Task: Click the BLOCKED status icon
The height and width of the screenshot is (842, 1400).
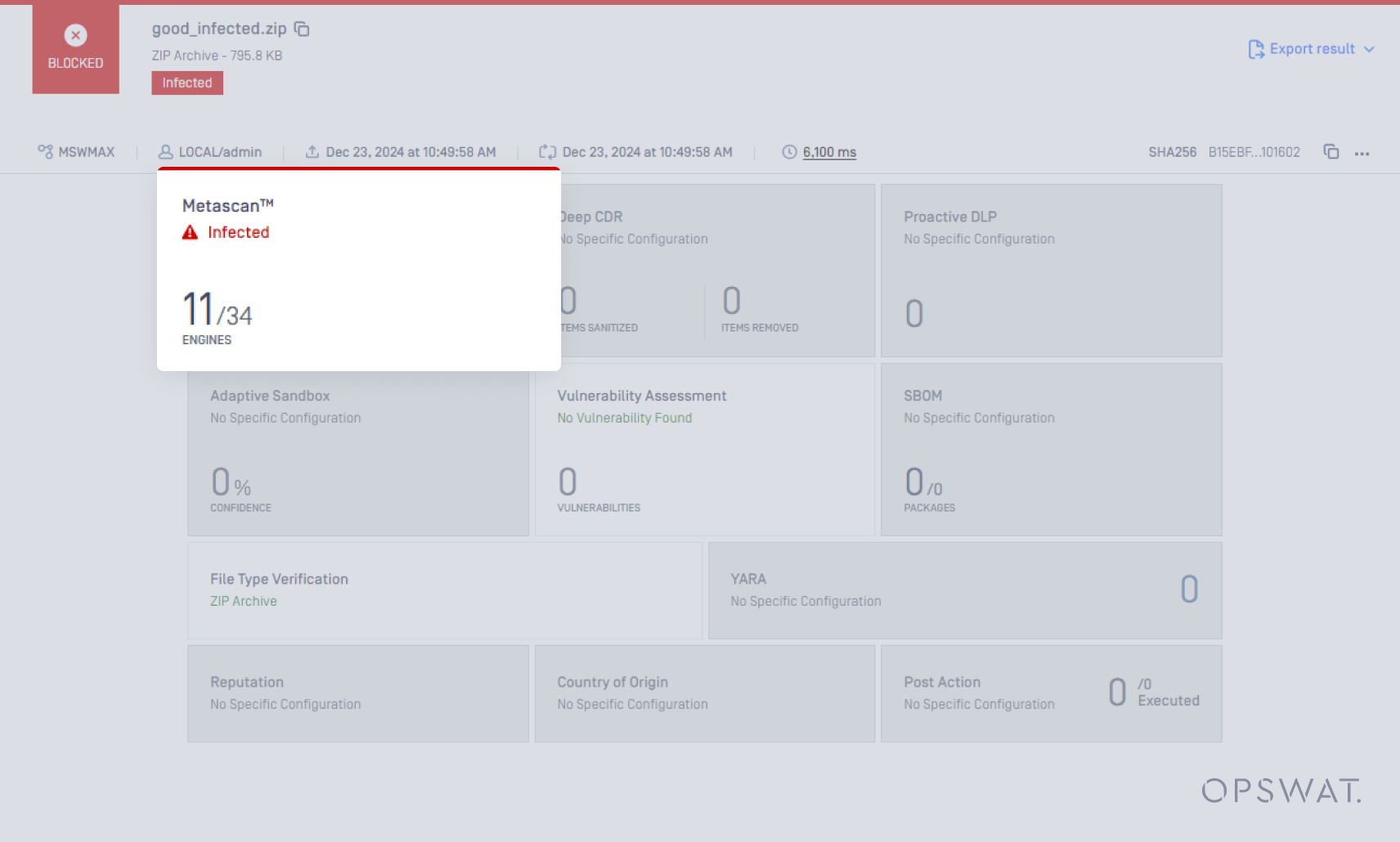Action: point(74,34)
